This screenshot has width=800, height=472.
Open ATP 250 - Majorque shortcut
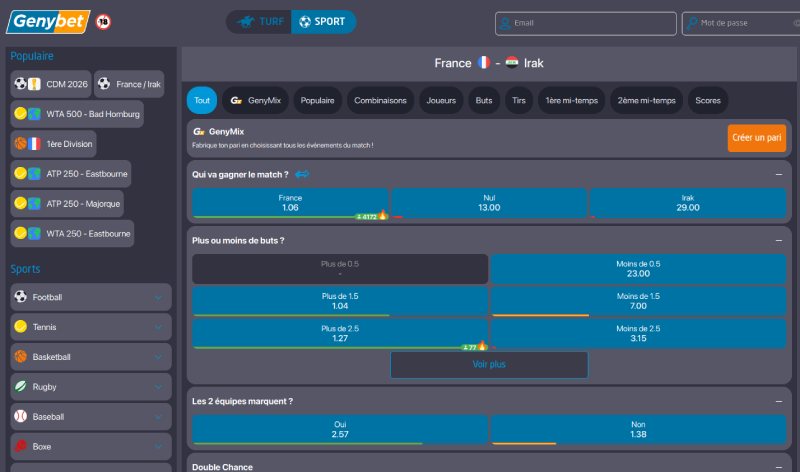tap(67, 204)
